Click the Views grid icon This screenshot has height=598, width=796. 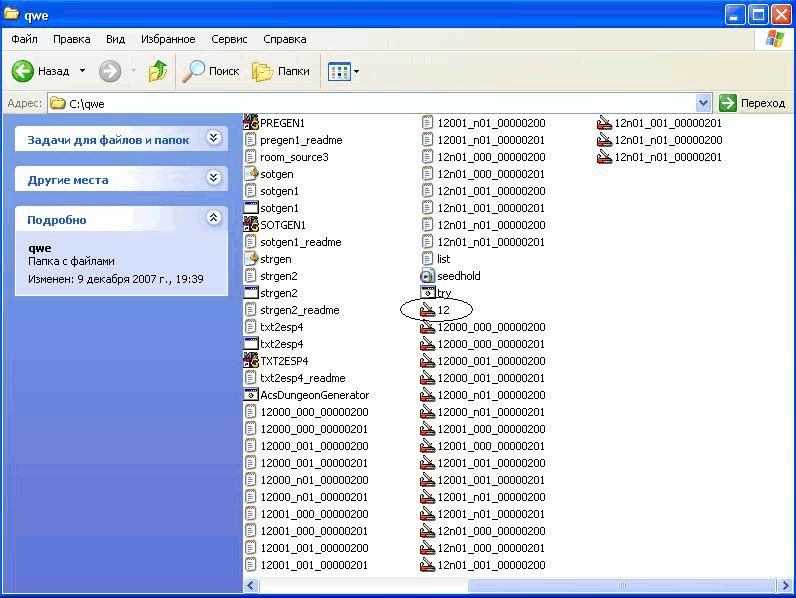click(339, 72)
